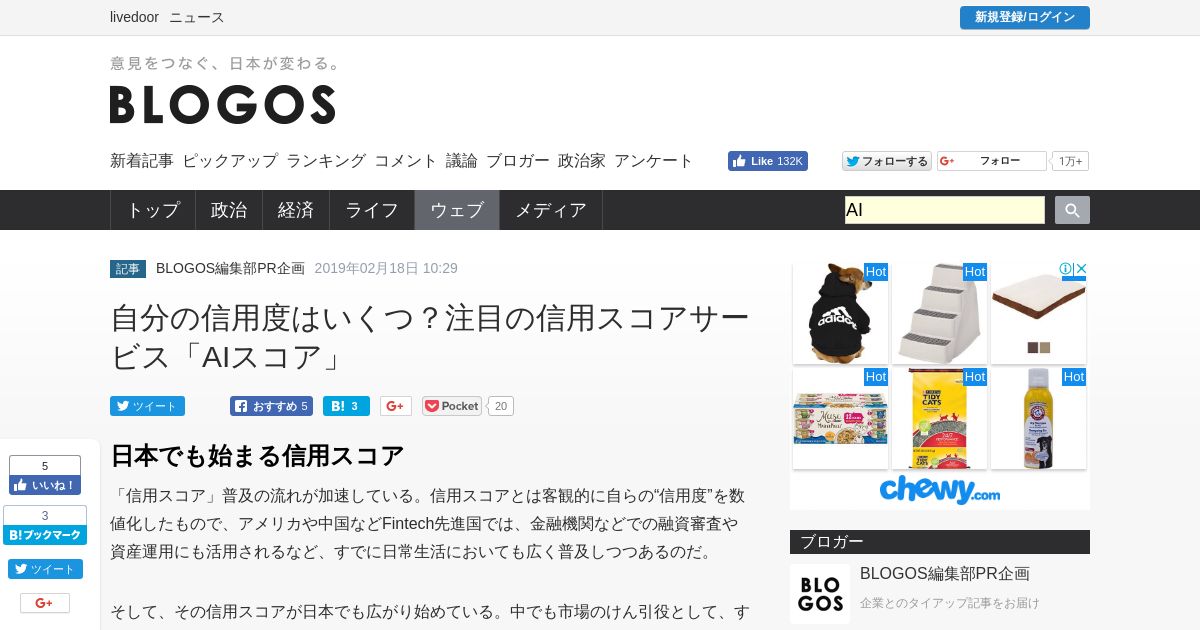Click the Google+ share icon under title

point(396,406)
